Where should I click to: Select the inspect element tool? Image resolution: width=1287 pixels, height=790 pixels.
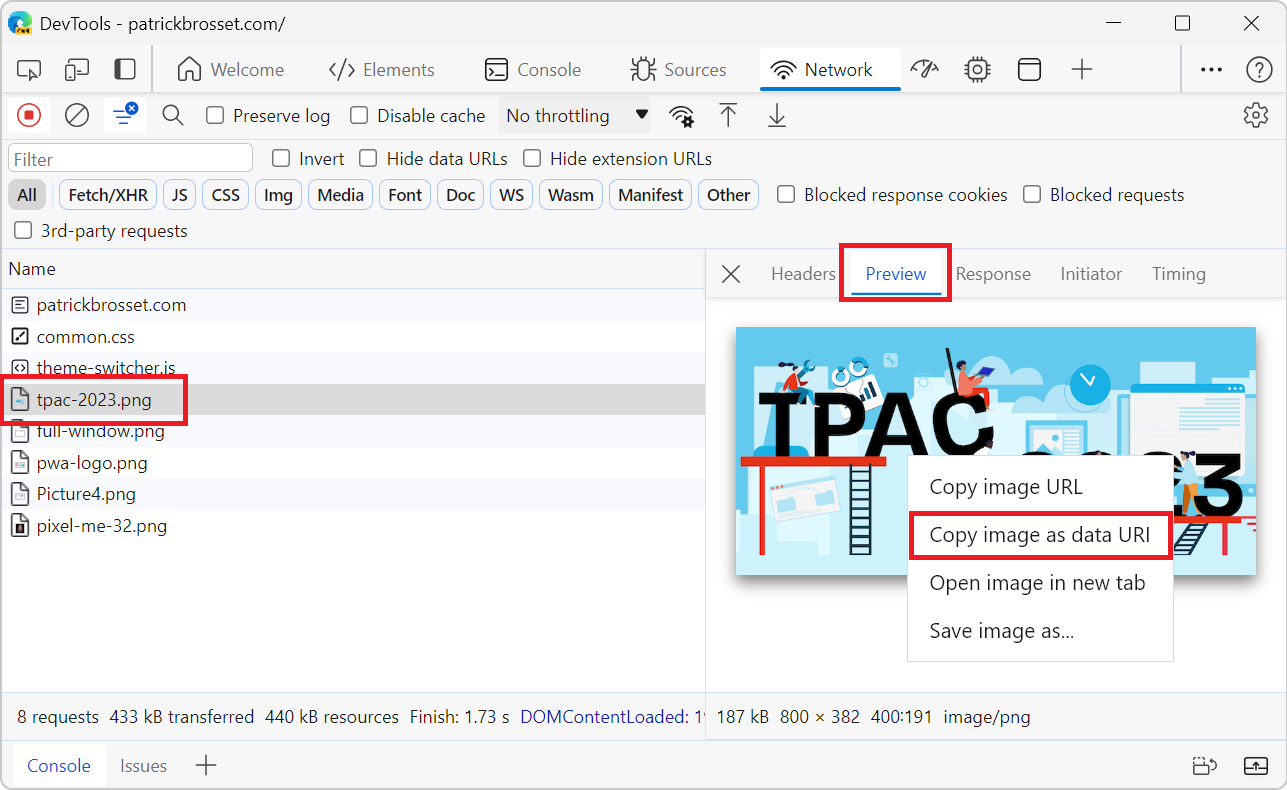click(x=28, y=68)
